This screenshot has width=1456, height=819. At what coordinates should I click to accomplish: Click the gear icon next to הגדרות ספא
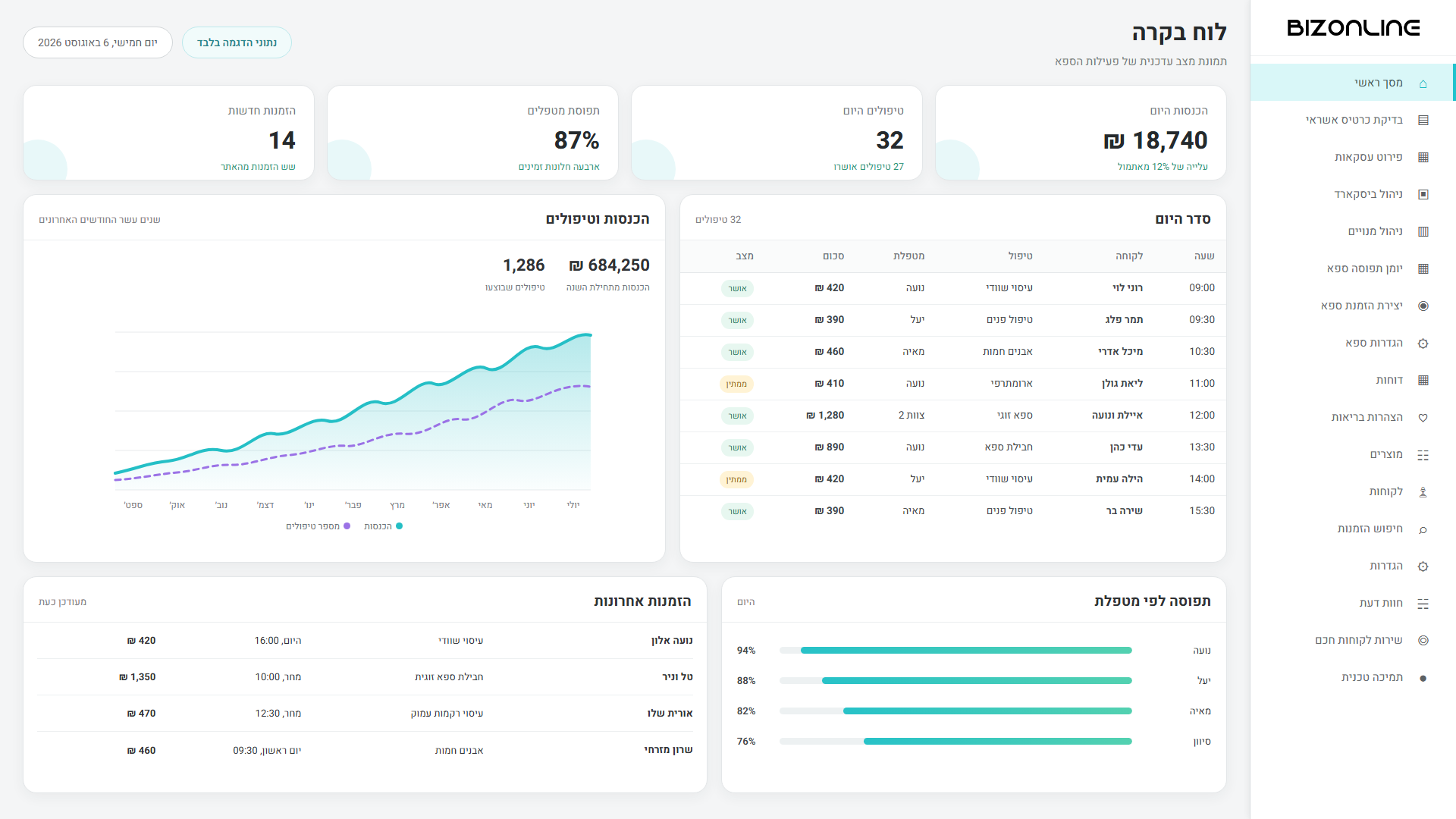pyautogui.click(x=1423, y=344)
